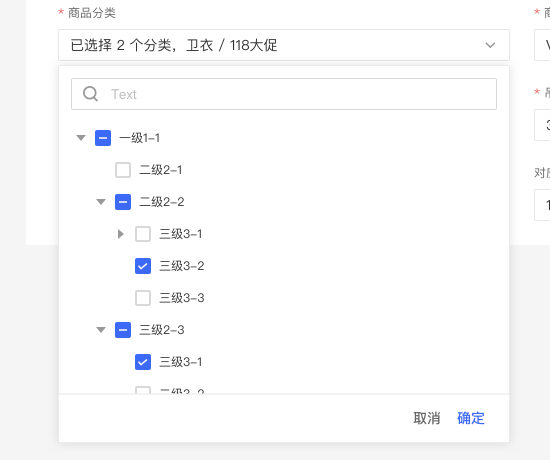
Task: Click the search magnifier icon
Action: click(90, 94)
